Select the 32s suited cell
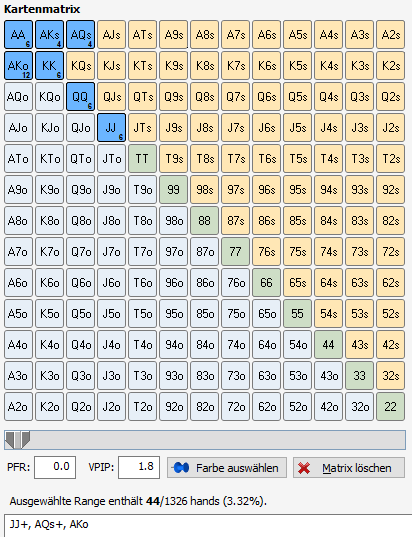412x537 pixels. (x=390, y=376)
